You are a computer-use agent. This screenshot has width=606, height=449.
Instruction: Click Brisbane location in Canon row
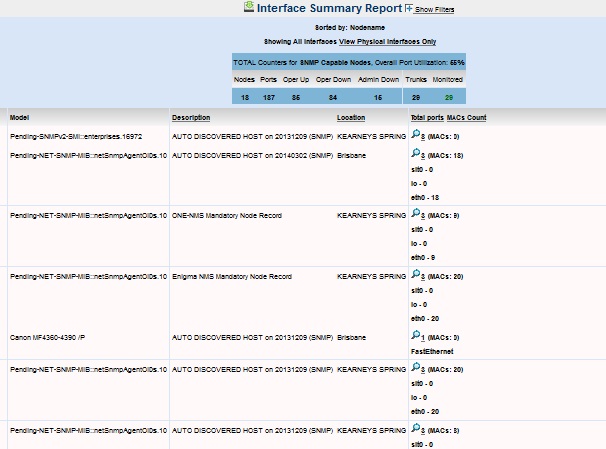coord(351,338)
